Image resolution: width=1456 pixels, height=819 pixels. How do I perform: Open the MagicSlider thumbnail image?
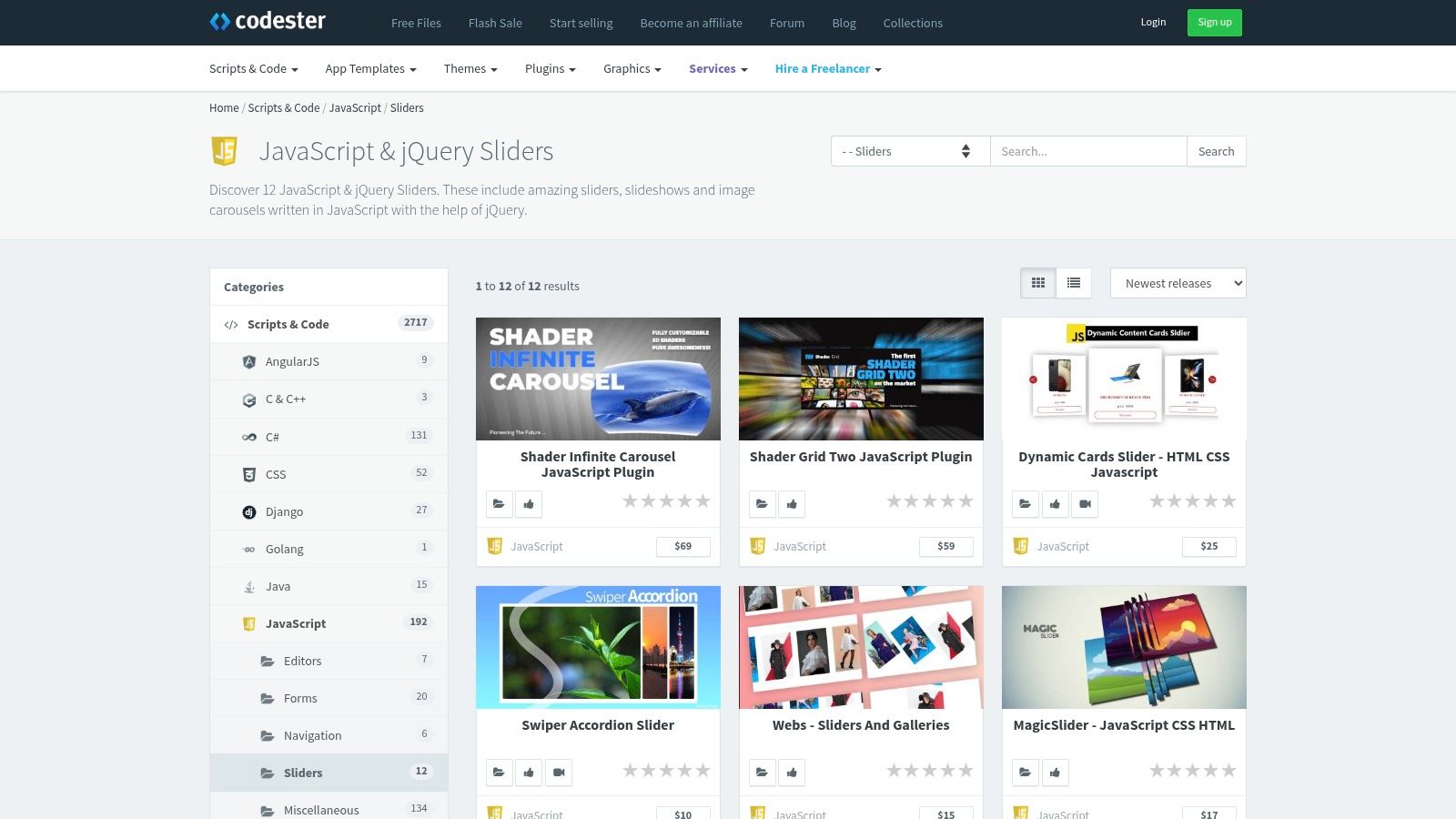click(1123, 647)
